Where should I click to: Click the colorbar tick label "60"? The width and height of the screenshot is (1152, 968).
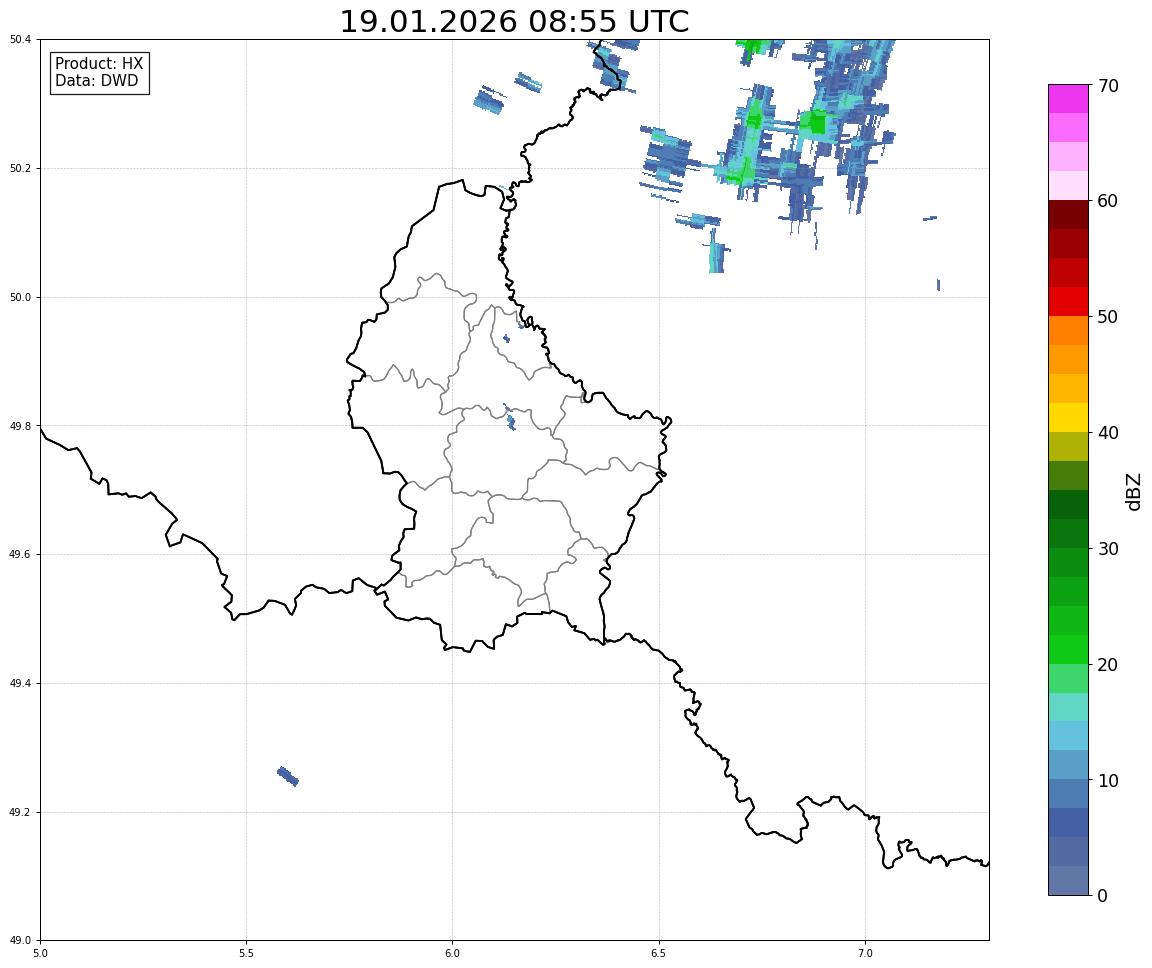pos(1108,201)
